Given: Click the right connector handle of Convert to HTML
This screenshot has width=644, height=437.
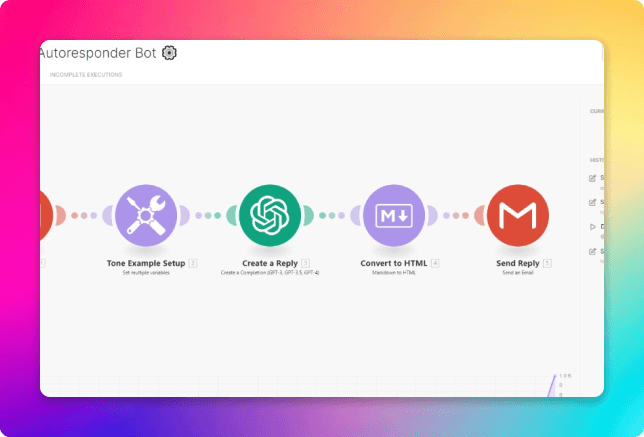Looking at the screenshot, I should [432, 215].
